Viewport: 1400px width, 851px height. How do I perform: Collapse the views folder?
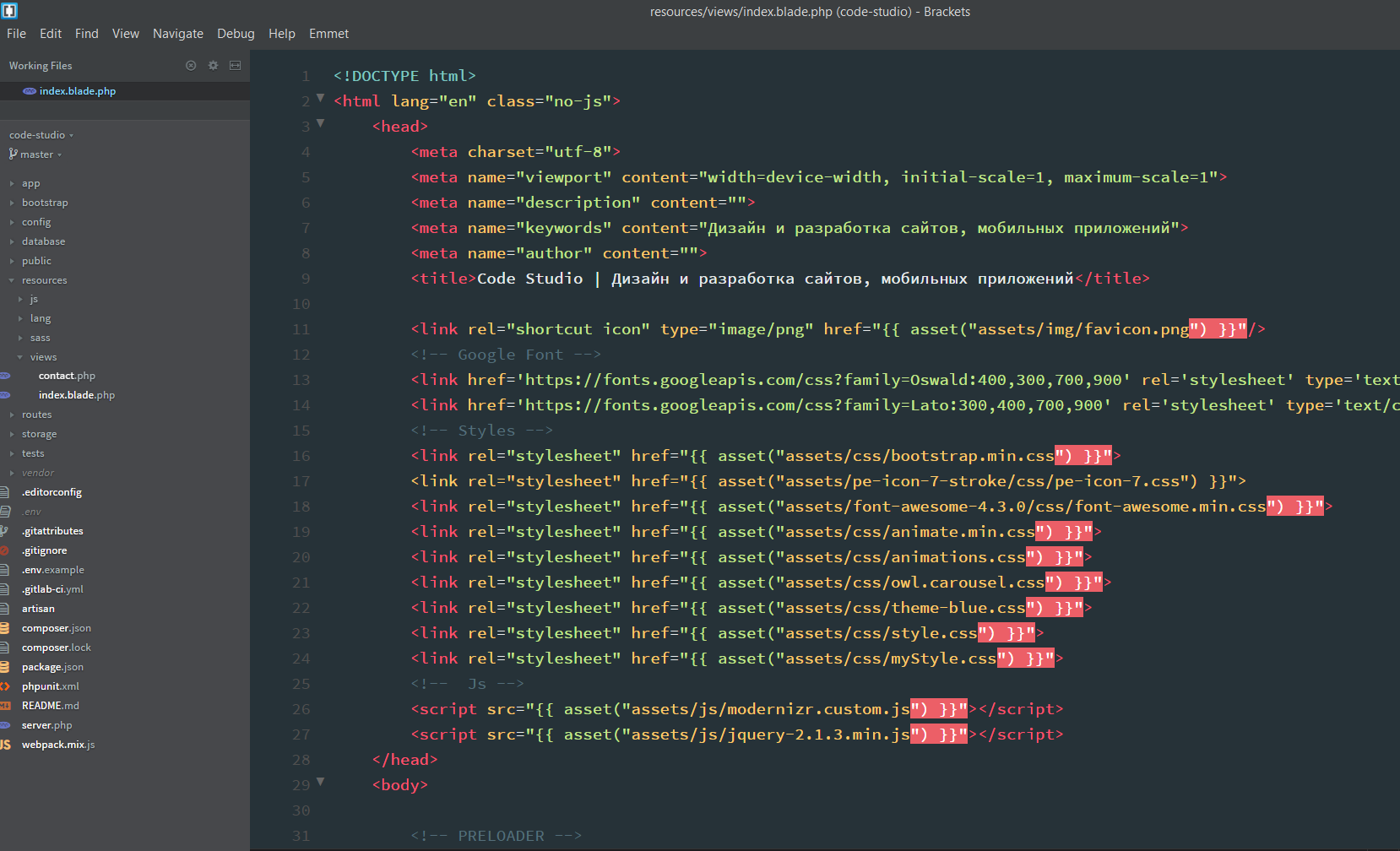pos(19,356)
